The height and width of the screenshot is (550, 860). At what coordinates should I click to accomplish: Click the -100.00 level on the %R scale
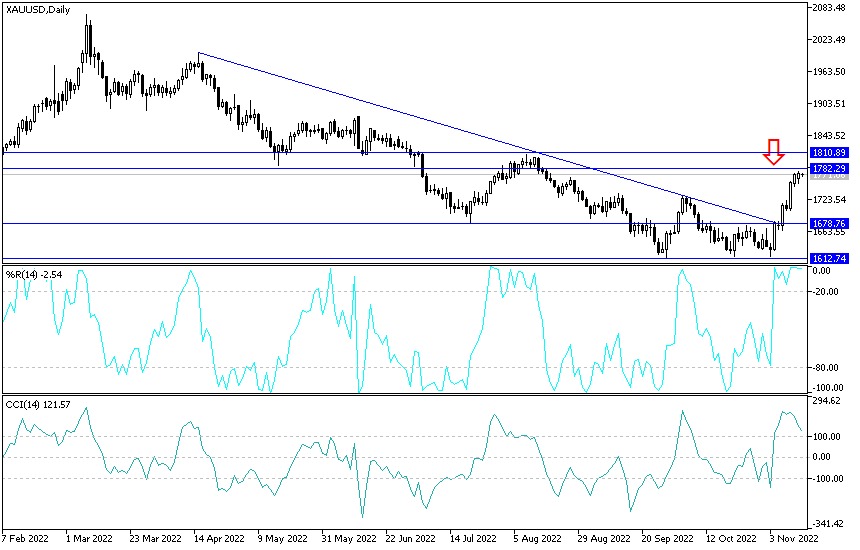[827, 388]
